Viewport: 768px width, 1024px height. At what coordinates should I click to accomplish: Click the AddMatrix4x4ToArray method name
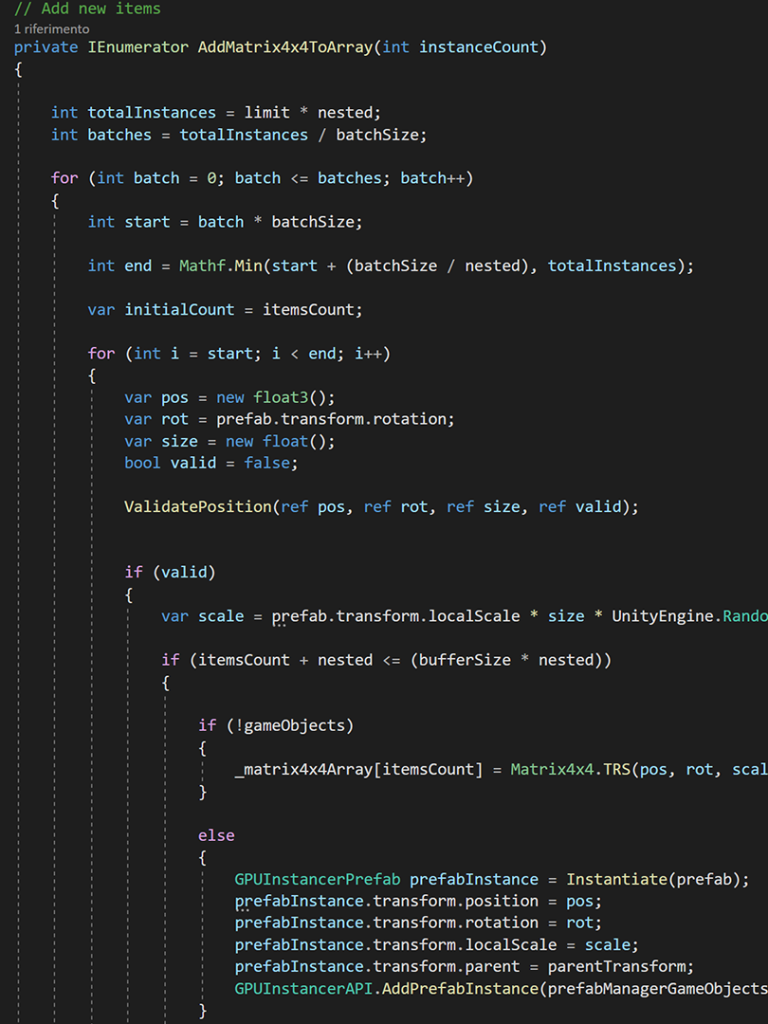(285, 48)
